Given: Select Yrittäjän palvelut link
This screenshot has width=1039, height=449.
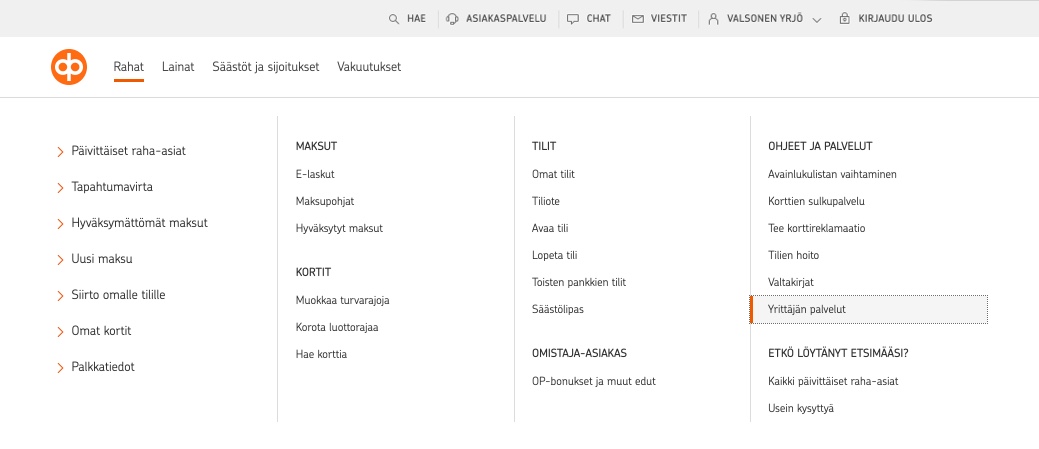Looking at the screenshot, I should [x=806, y=310].
